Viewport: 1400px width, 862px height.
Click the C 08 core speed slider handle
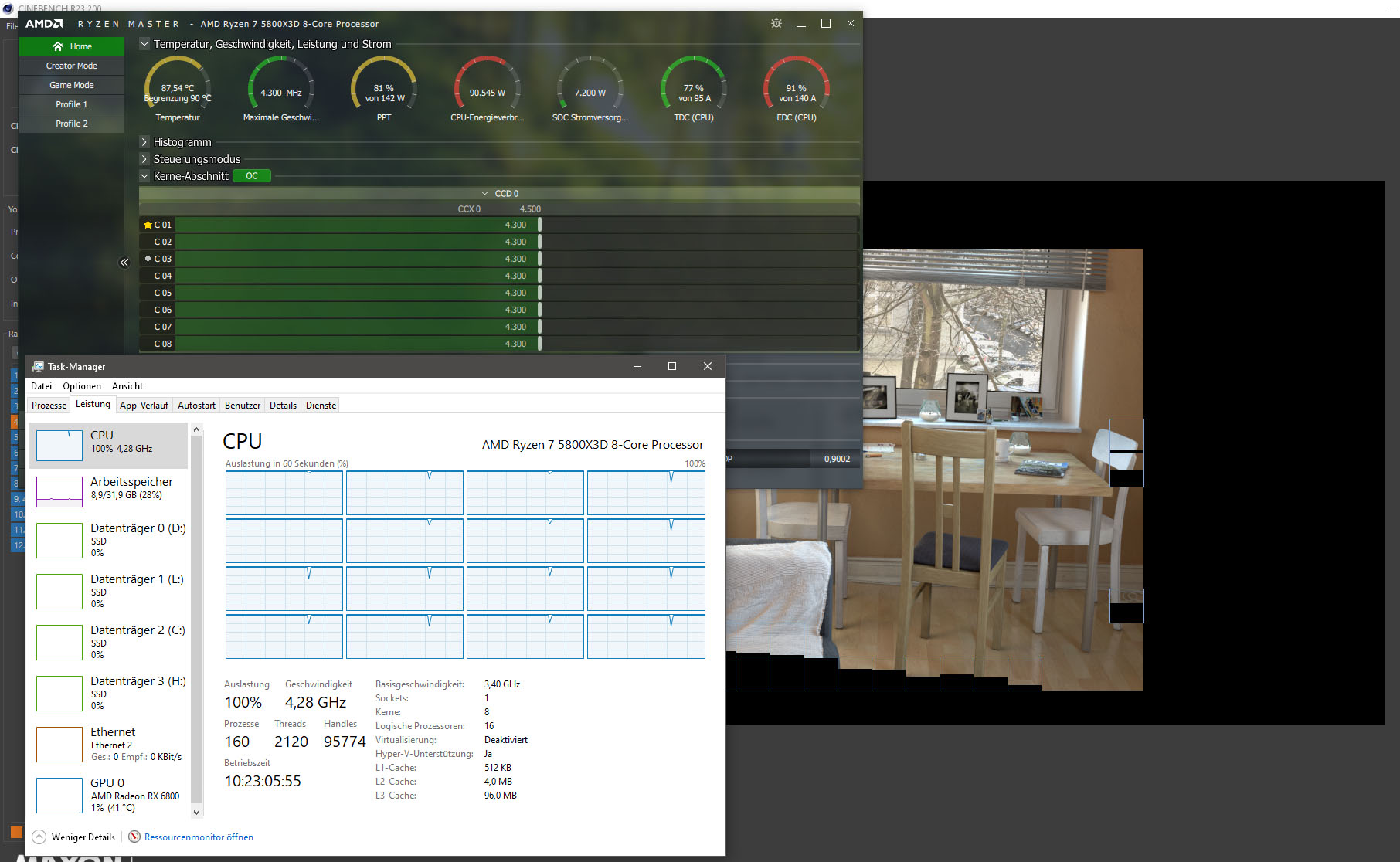point(539,344)
